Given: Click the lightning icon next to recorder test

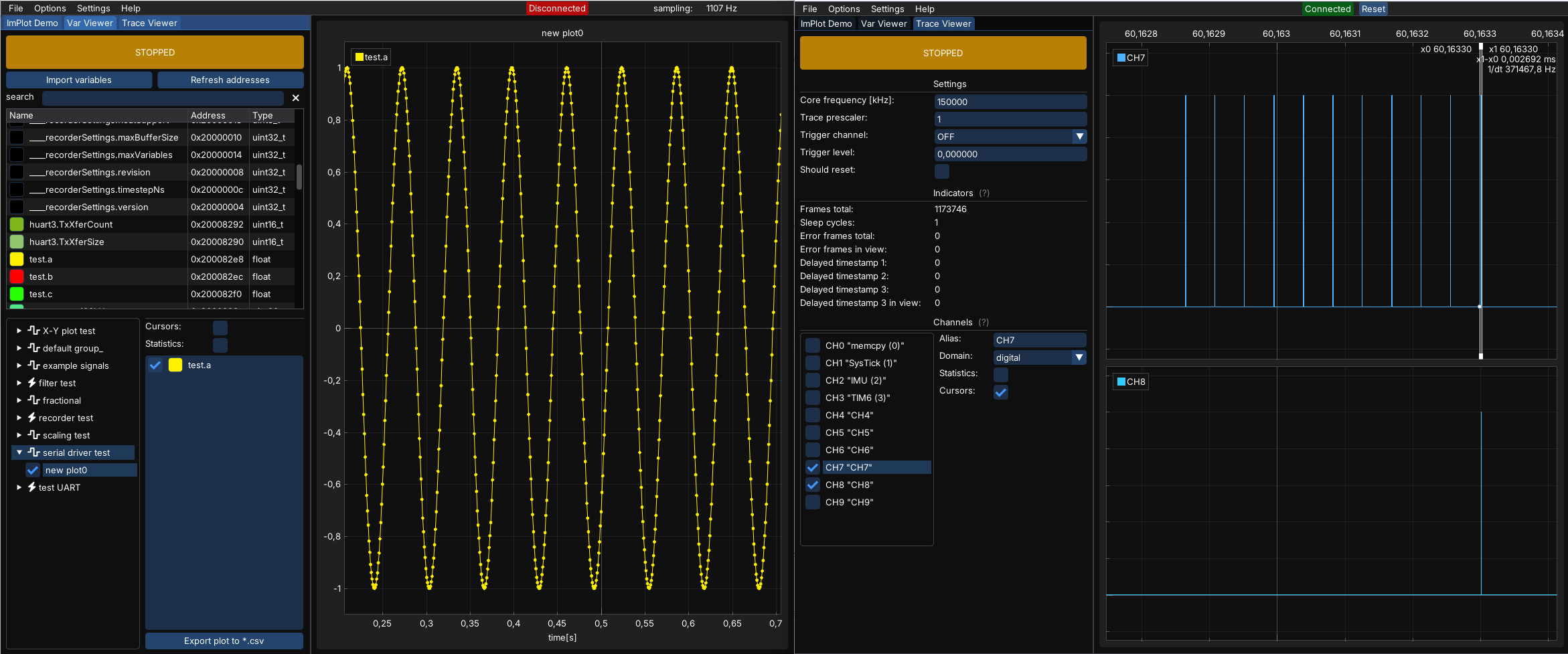Looking at the screenshot, I should tap(31, 418).
